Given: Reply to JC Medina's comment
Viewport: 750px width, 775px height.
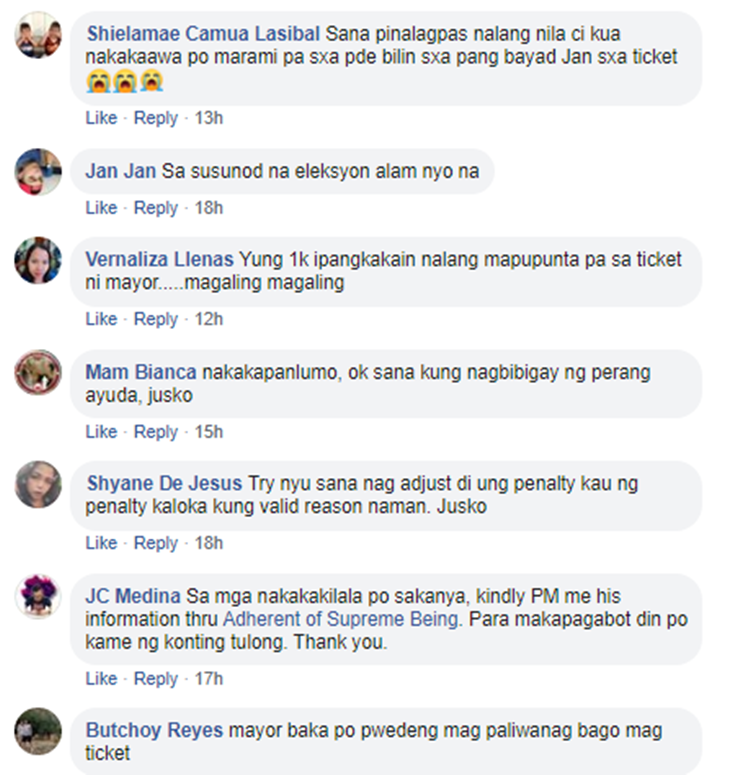Looking at the screenshot, I should click(x=156, y=679).
